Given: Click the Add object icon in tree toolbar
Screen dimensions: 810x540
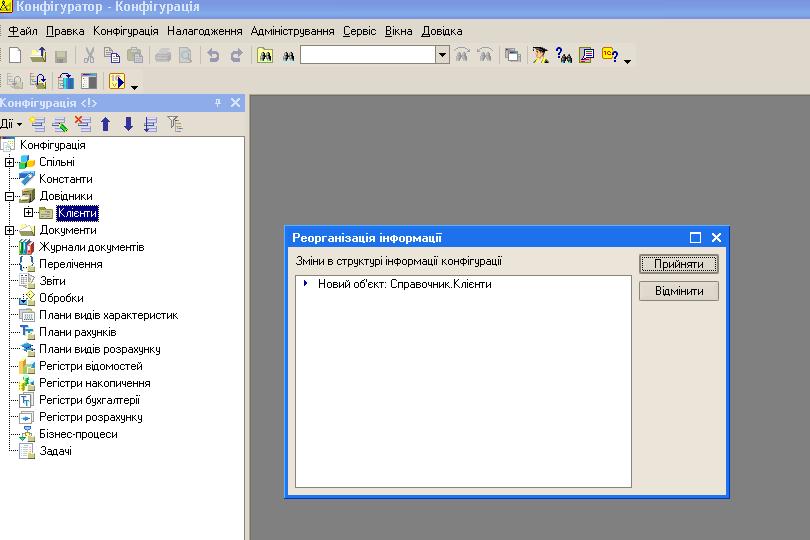Looking at the screenshot, I should (x=37, y=124).
